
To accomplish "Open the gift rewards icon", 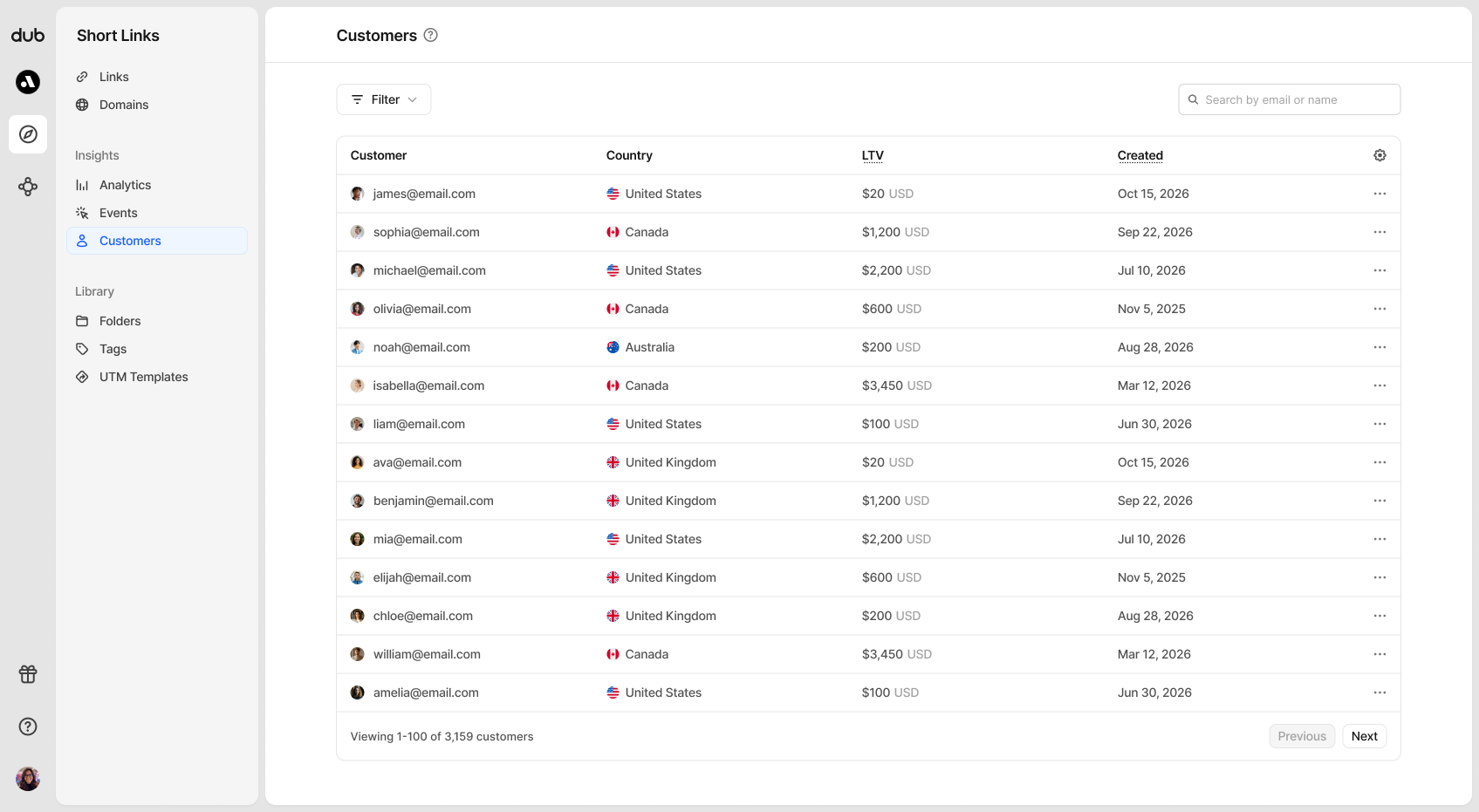I will coord(28,674).
